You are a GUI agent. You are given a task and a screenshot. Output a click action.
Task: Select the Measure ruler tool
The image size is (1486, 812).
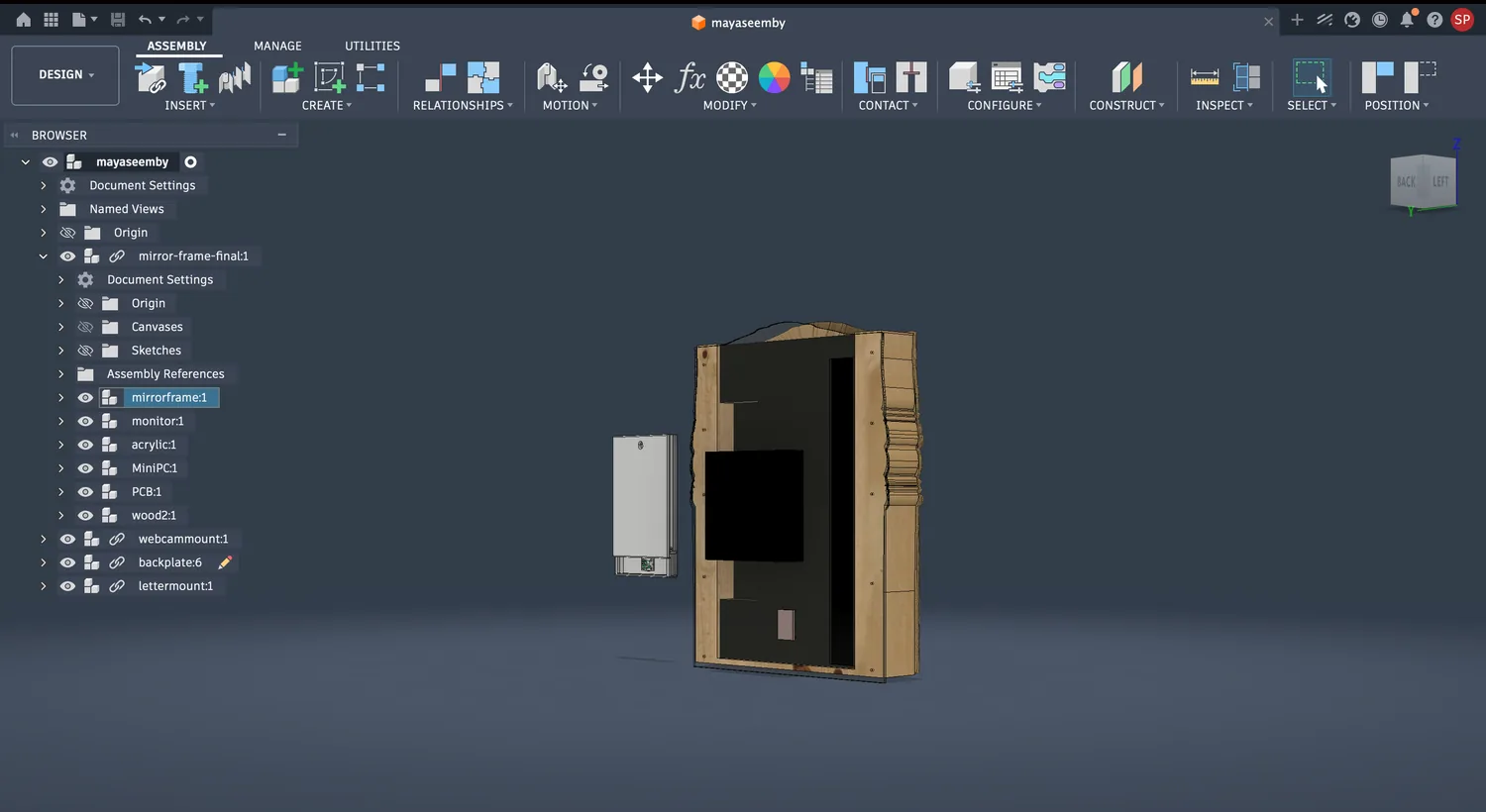click(1204, 77)
